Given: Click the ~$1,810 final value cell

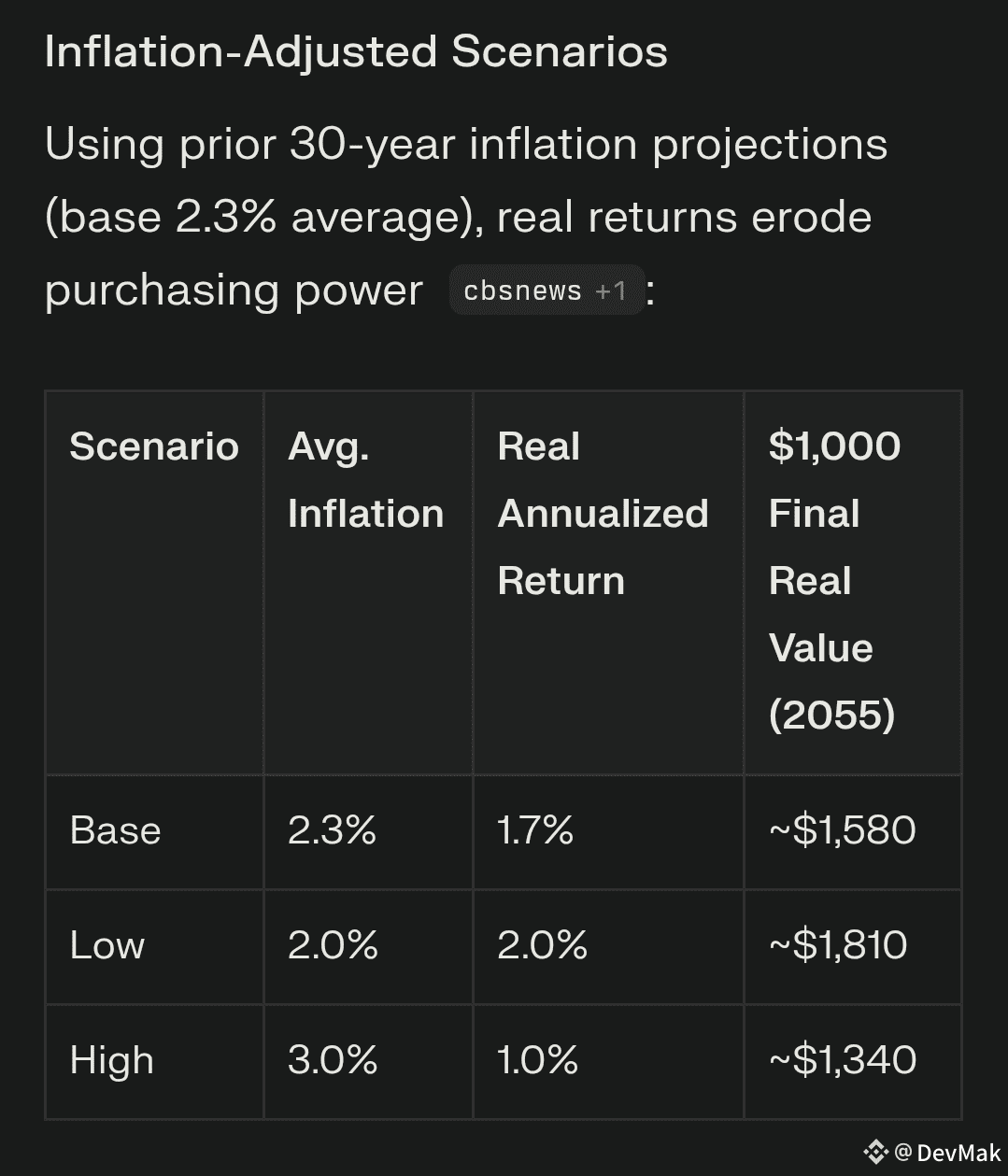Looking at the screenshot, I should [838, 946].
